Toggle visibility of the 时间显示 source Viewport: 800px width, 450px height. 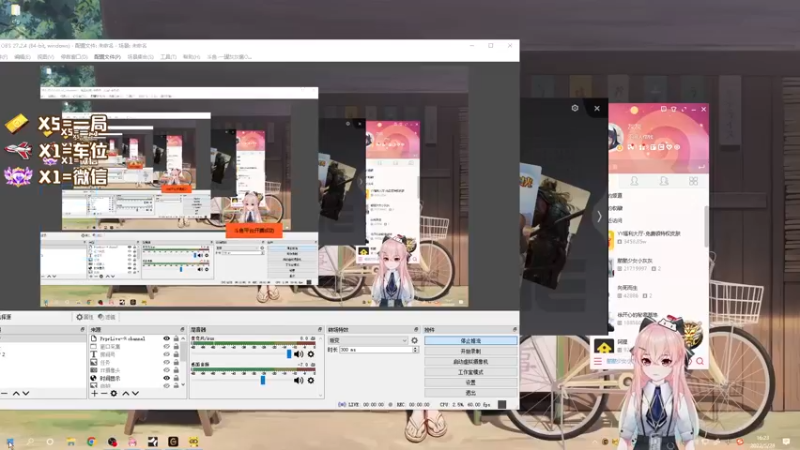[x=166, y=378]
